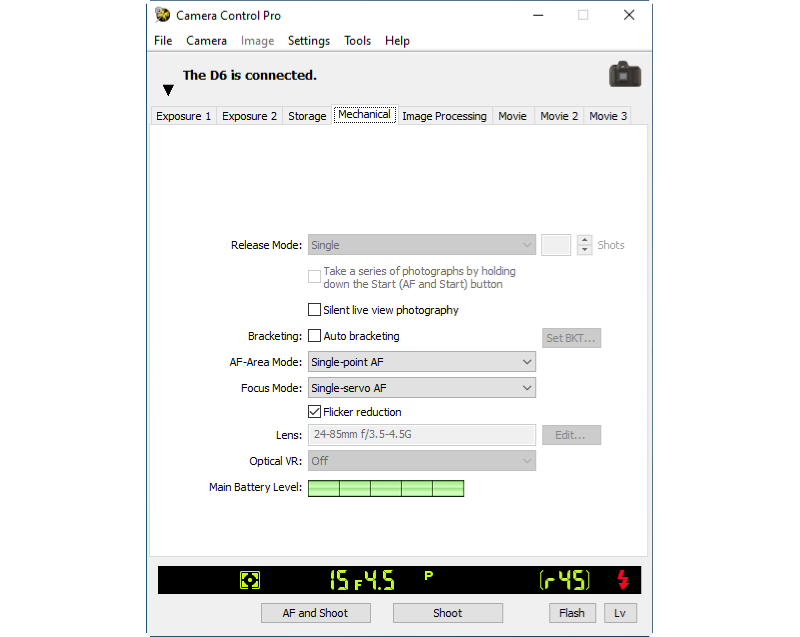The image size is (800, 637).
Task: Click the metering mode icon in LCD panel
Action: [x=250, y=580]
